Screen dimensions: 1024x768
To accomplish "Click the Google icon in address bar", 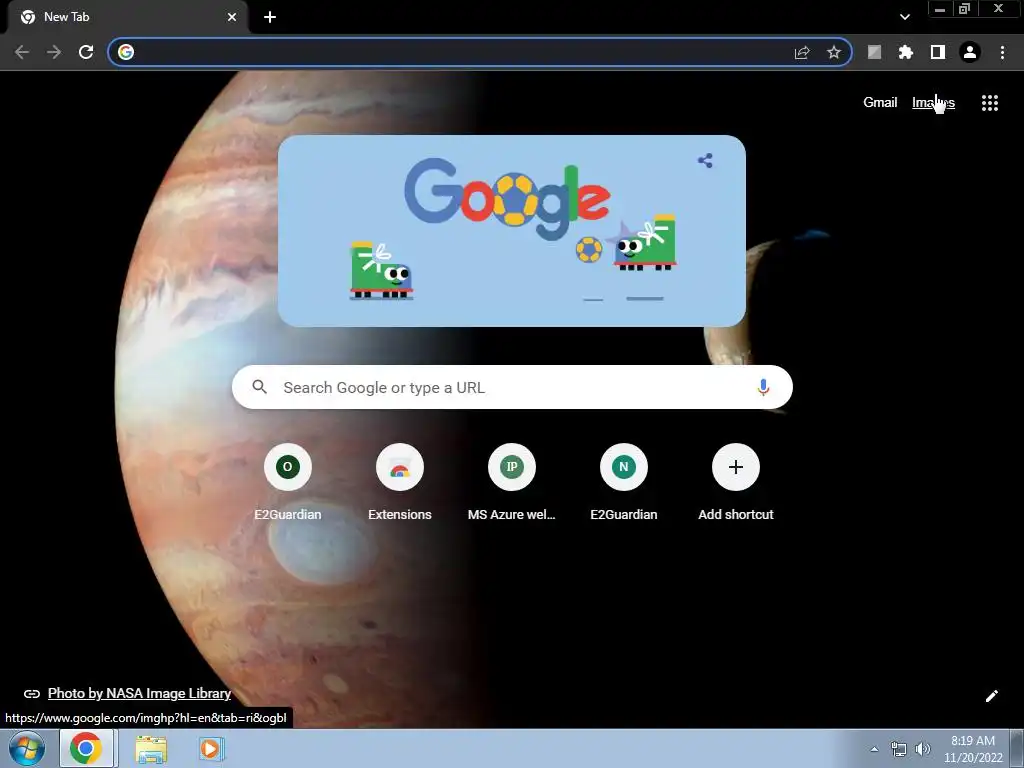I will click(126, 52).
